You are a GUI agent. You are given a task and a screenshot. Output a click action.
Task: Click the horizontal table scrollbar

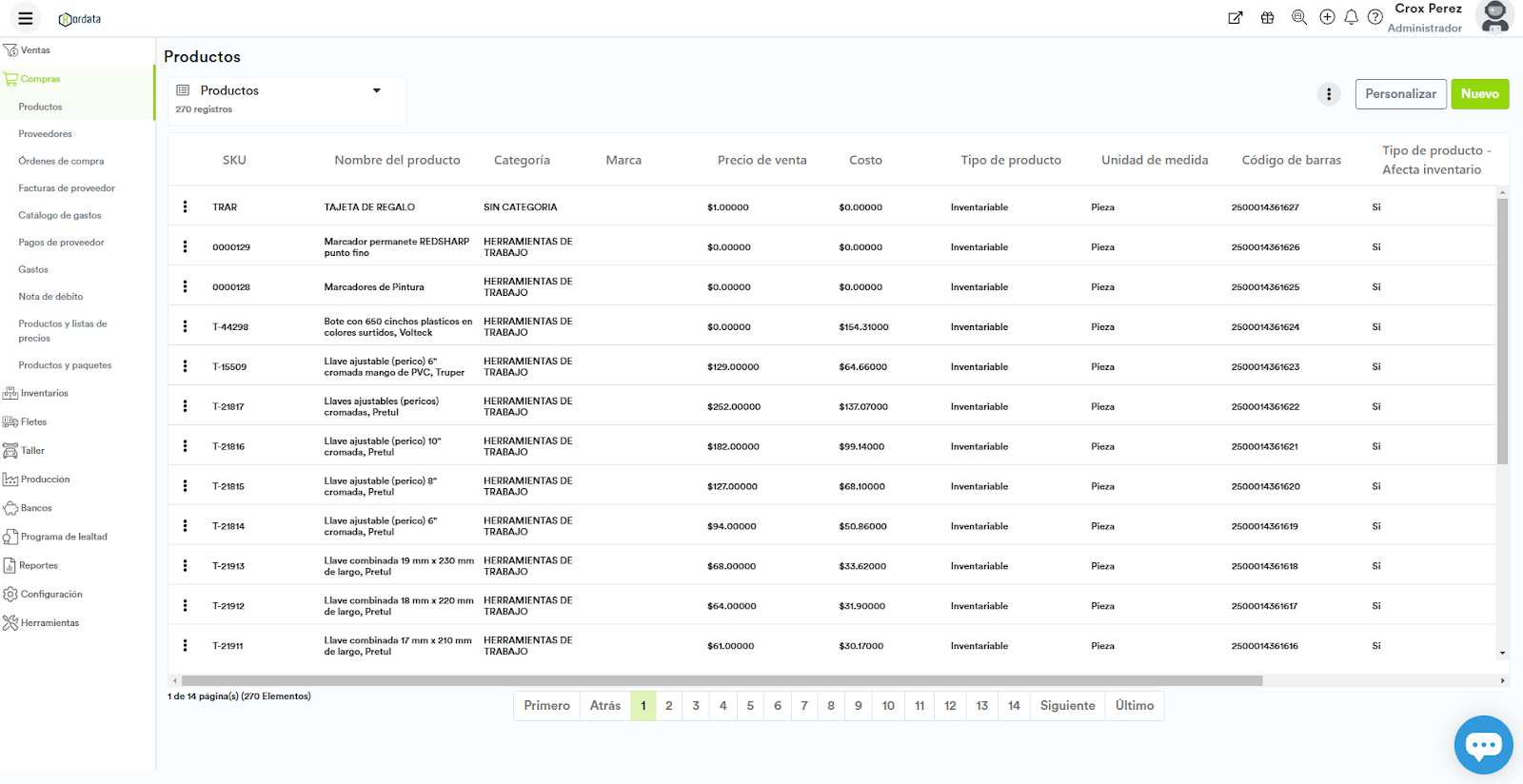722,680
